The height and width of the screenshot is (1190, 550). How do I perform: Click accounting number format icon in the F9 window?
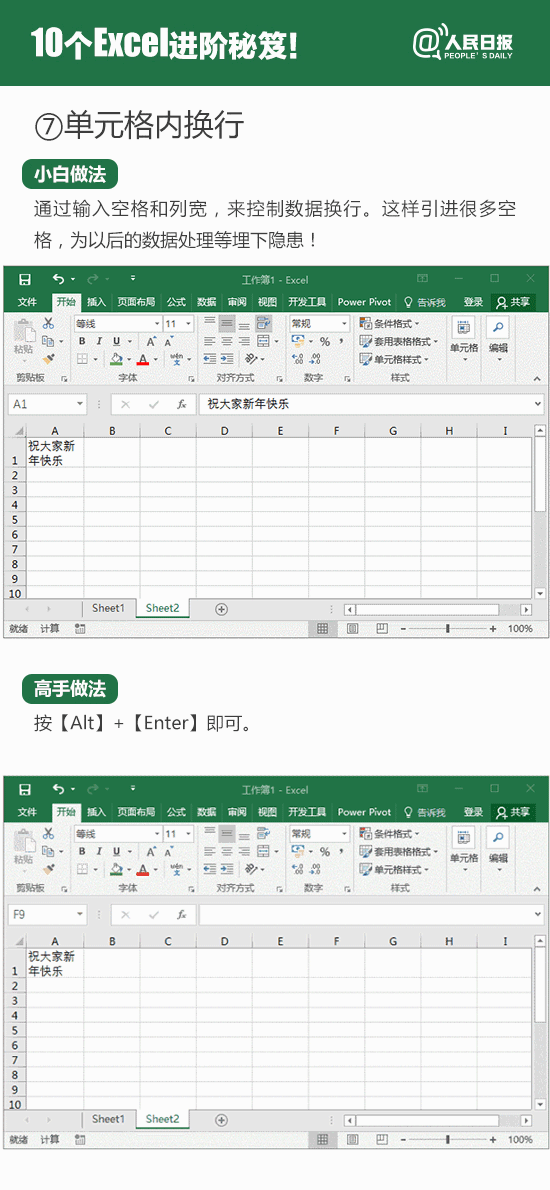[x=298, y=852]
